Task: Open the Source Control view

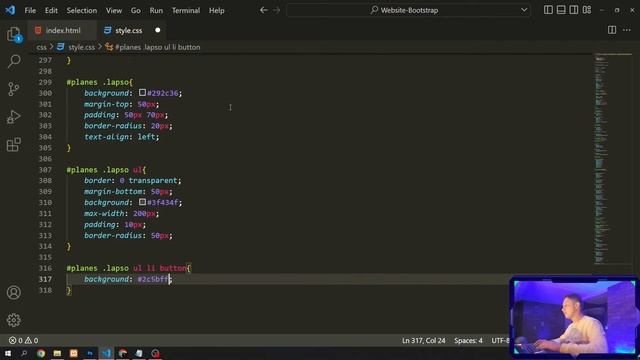Action: 13,89
